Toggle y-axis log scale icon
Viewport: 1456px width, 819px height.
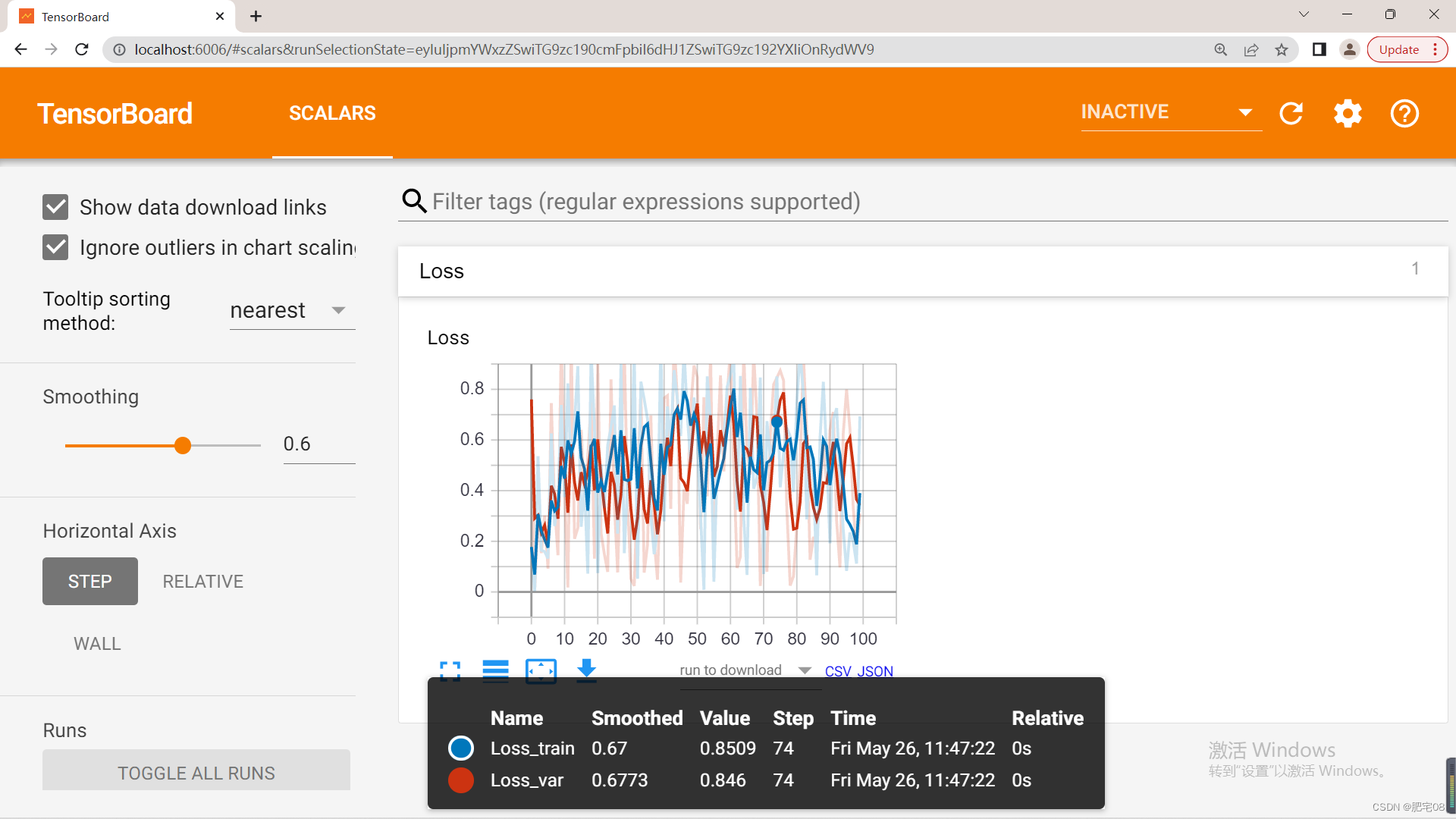(495, 670)
